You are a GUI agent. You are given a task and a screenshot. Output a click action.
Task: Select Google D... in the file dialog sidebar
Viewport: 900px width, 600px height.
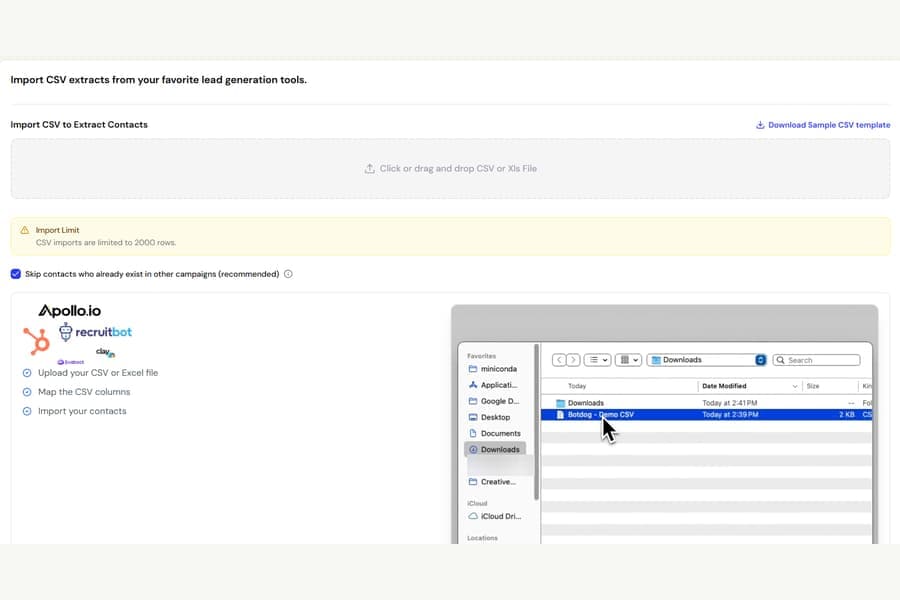pos(494,401)
